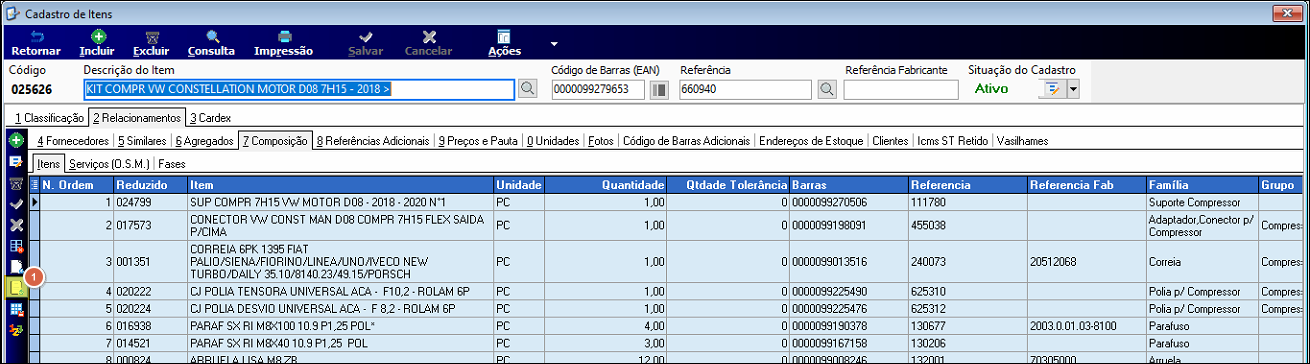Click the edit record icon in sidebar

pos(16,162)
